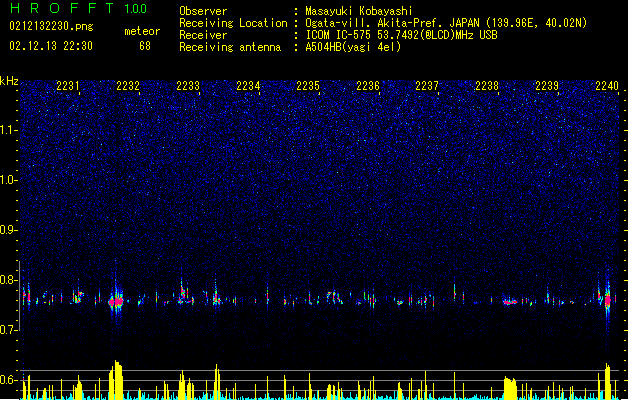This screenshot has width=629, height=400.
Task: Click the observer name Masayuki Kobayashi
Action: coord(359,11)
